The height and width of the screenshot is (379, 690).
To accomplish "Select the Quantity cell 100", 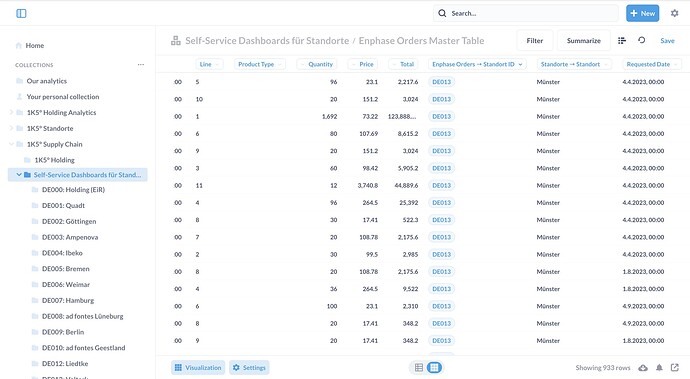I will click(x=332, y=306).
